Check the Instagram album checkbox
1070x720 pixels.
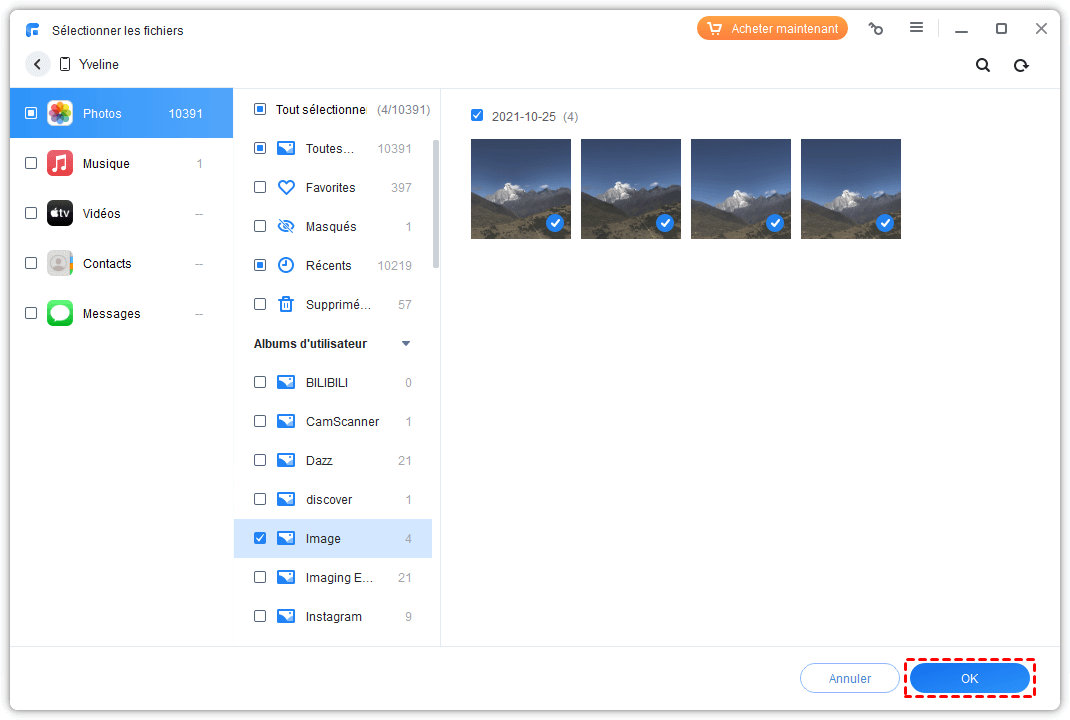260,616
